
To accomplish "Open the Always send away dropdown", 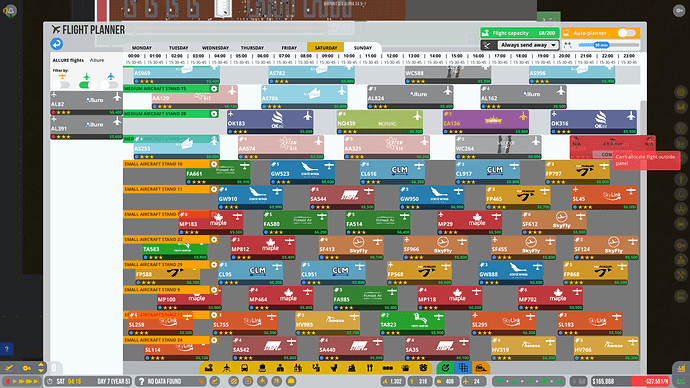I will coord(528,45).
